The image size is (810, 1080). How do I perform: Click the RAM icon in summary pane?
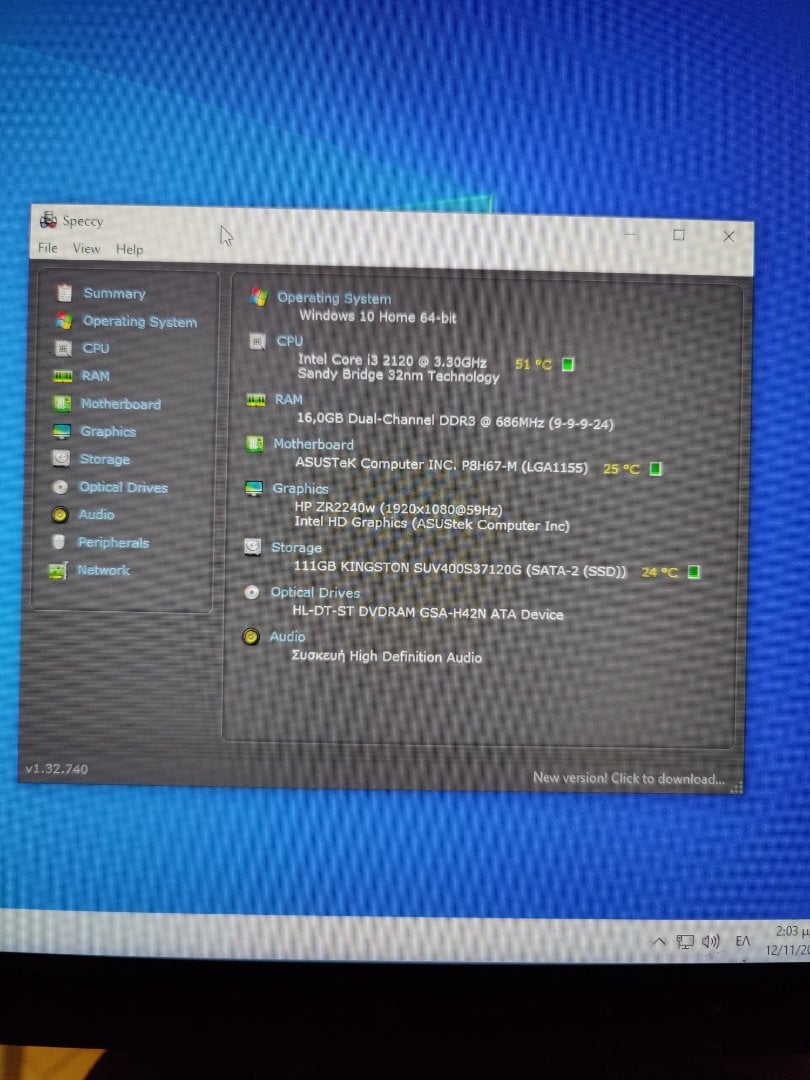click(256, 399)
